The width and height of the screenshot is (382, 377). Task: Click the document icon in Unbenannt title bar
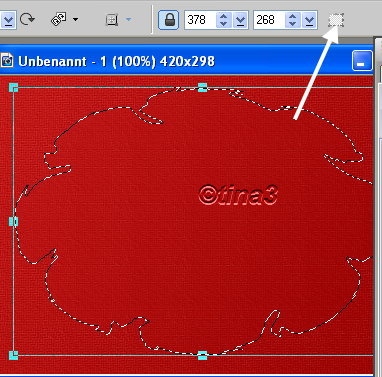coord(7,61)
